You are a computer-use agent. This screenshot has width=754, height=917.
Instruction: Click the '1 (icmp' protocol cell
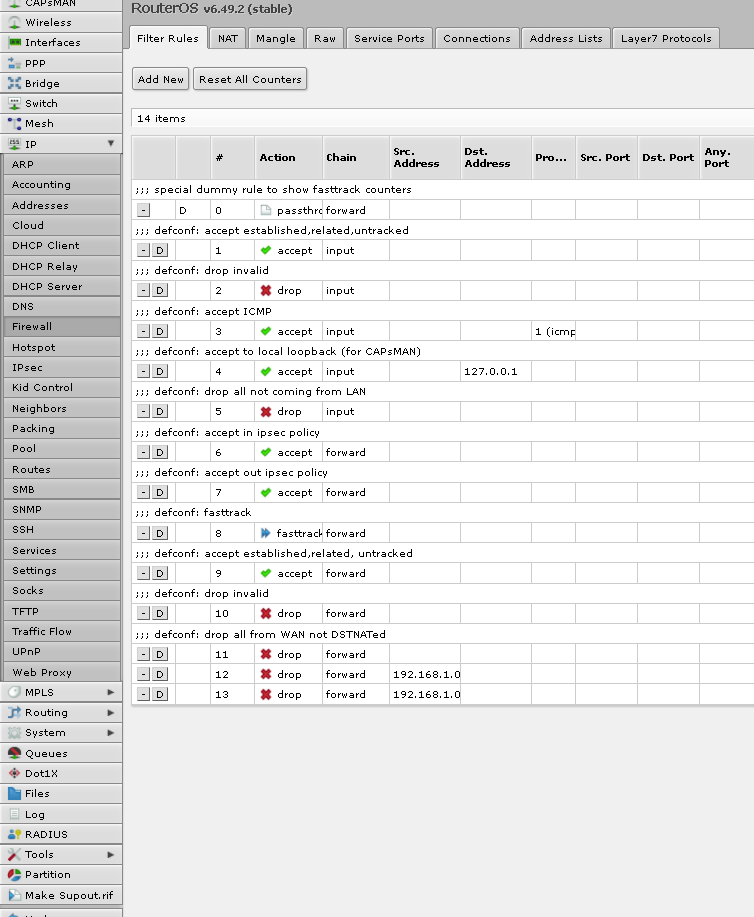tap(553, 332)
